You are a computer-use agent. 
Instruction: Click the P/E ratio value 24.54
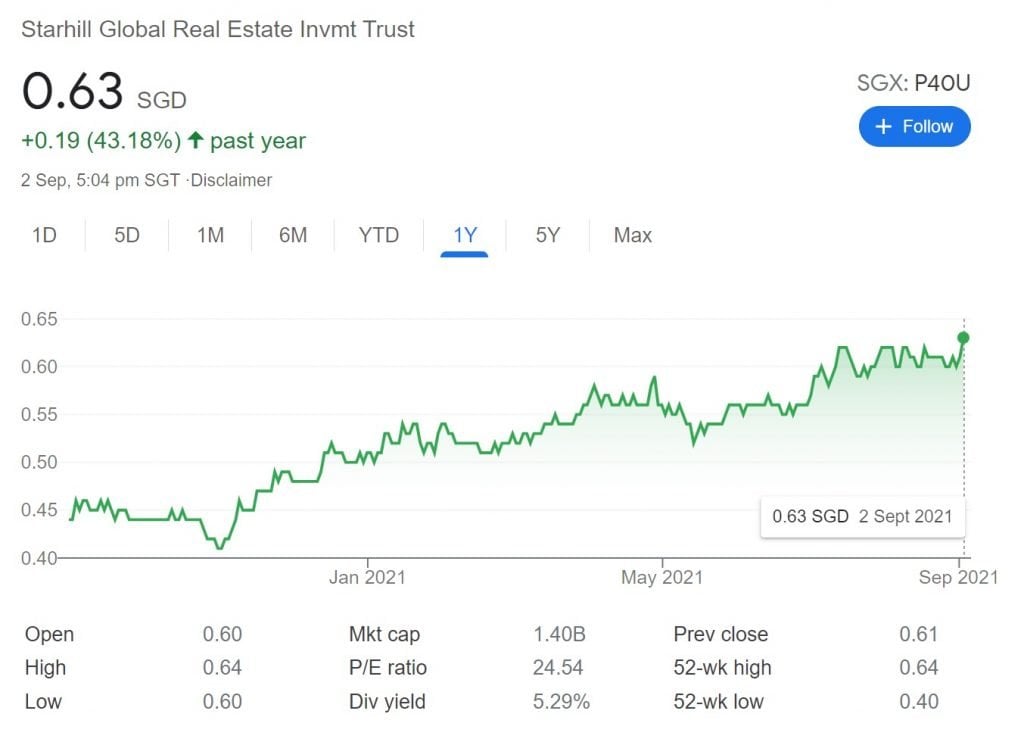(x=558, y=668)
